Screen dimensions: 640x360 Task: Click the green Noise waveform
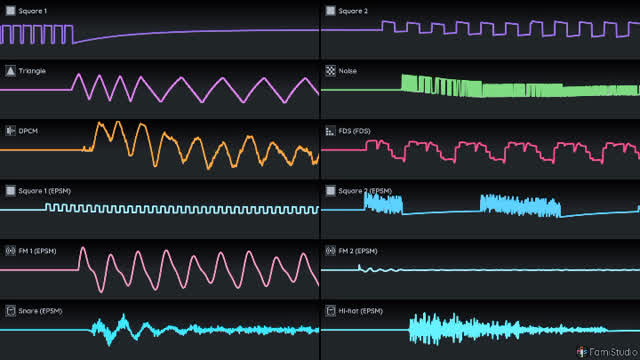click(x=481, y=86)
